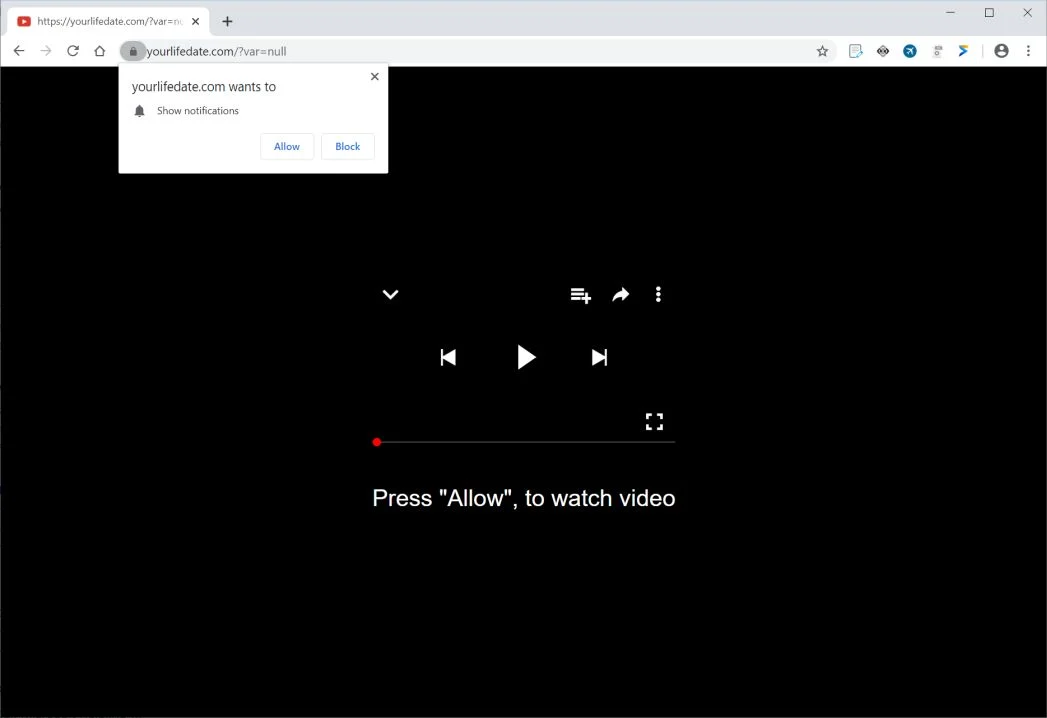Close the notification permission popup
The height and width of the screenshot is (718, 1047).
pos(375,76)
